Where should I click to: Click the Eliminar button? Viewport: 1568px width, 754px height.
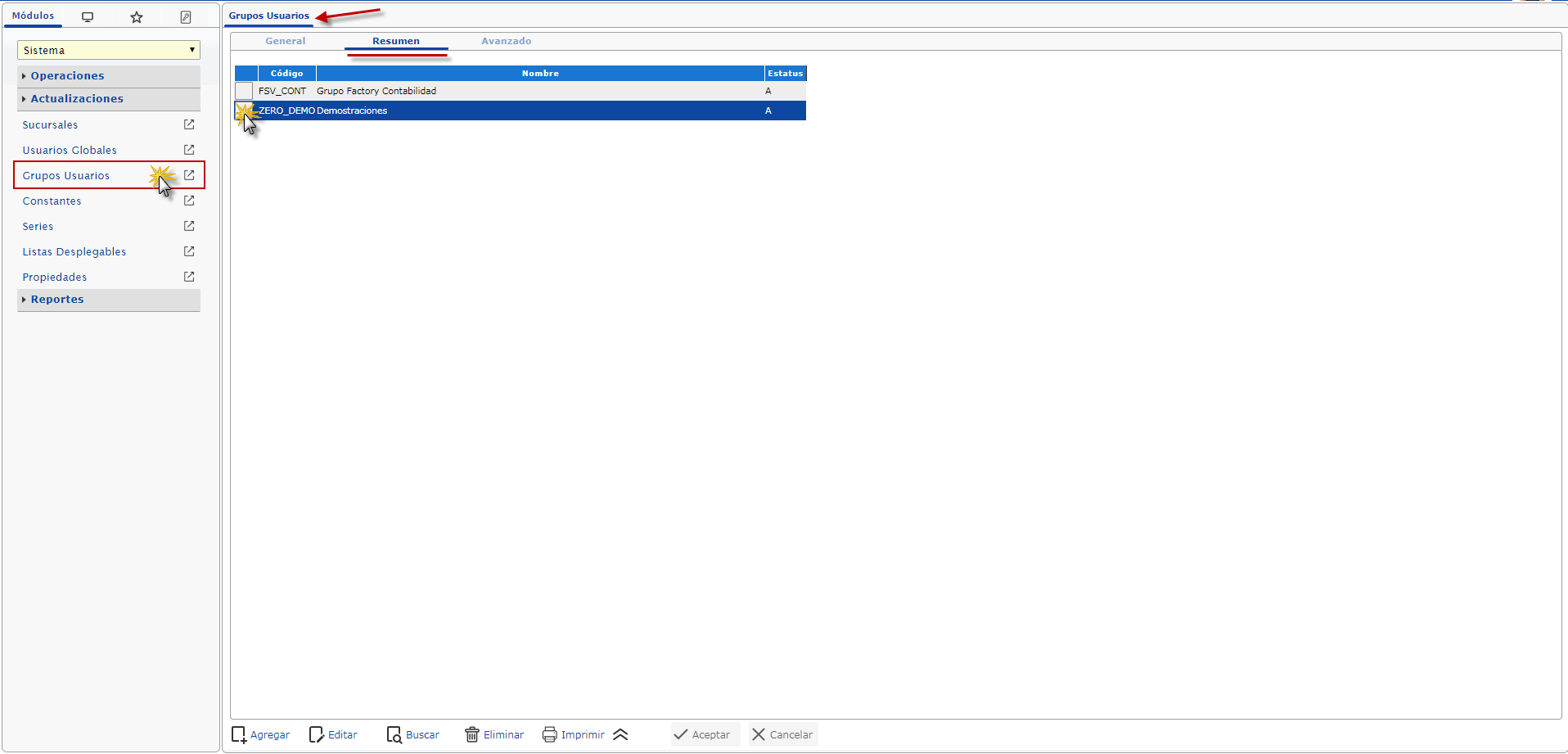click(494, 734)
